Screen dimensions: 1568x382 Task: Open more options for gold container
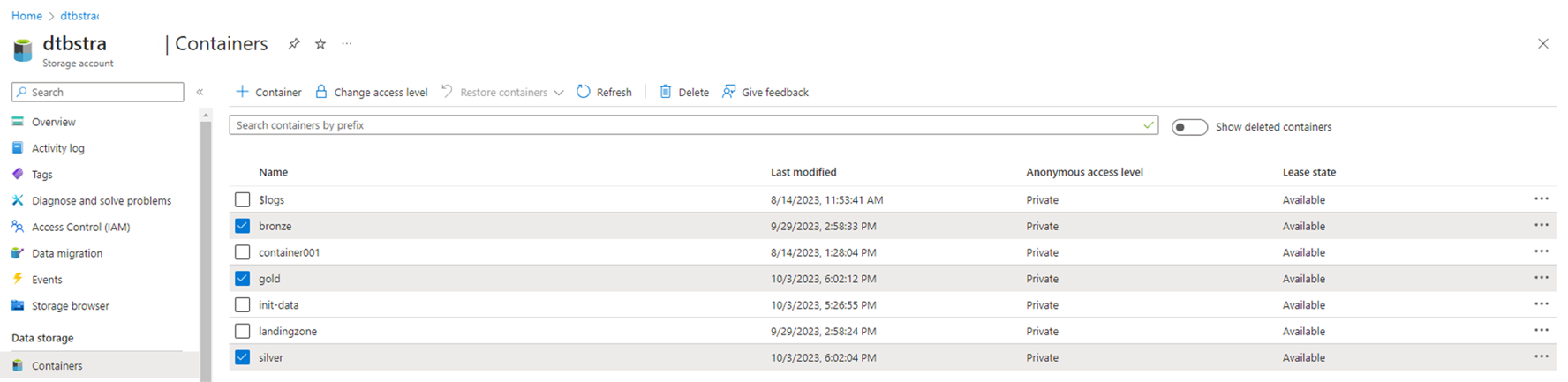coord(1541,278)
